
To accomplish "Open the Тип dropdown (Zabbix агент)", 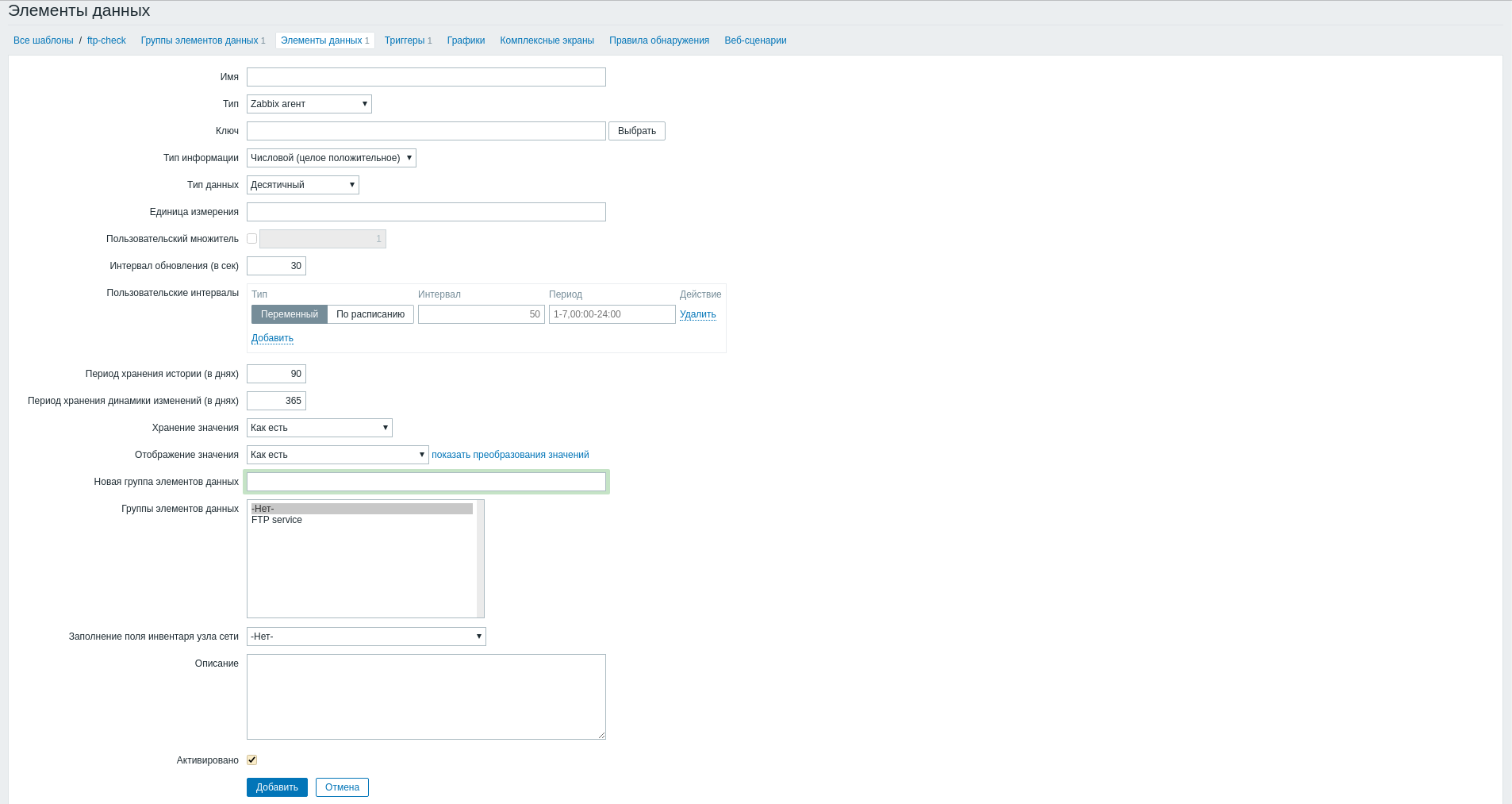I will click(x=309, y=104).
